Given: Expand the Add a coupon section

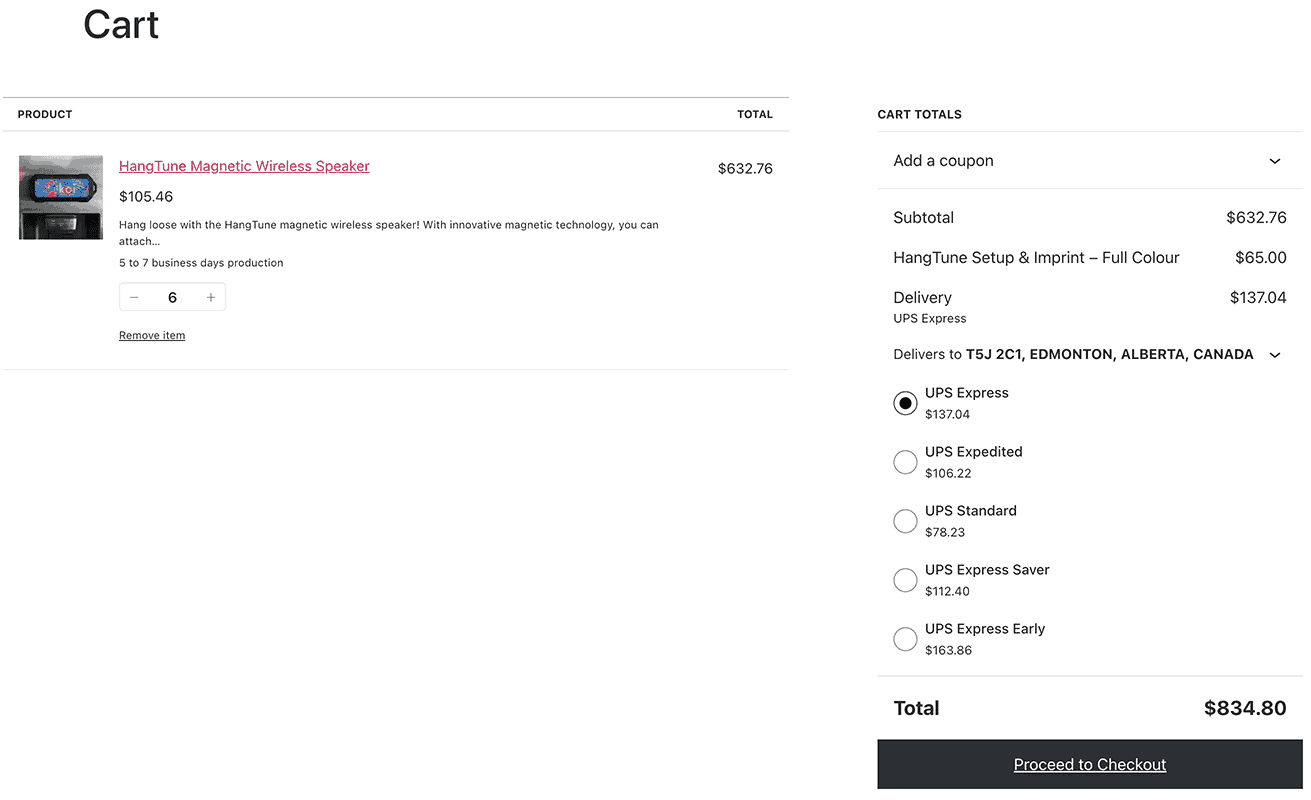Looking at the screenshot, I should coord(1090,160).
